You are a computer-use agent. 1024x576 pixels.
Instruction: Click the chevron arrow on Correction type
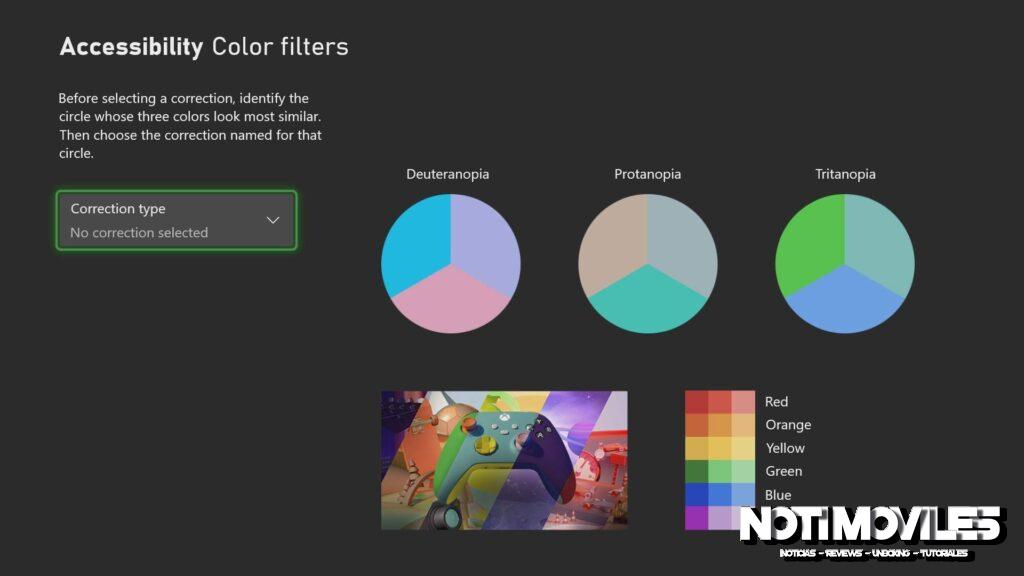(271, 219)
